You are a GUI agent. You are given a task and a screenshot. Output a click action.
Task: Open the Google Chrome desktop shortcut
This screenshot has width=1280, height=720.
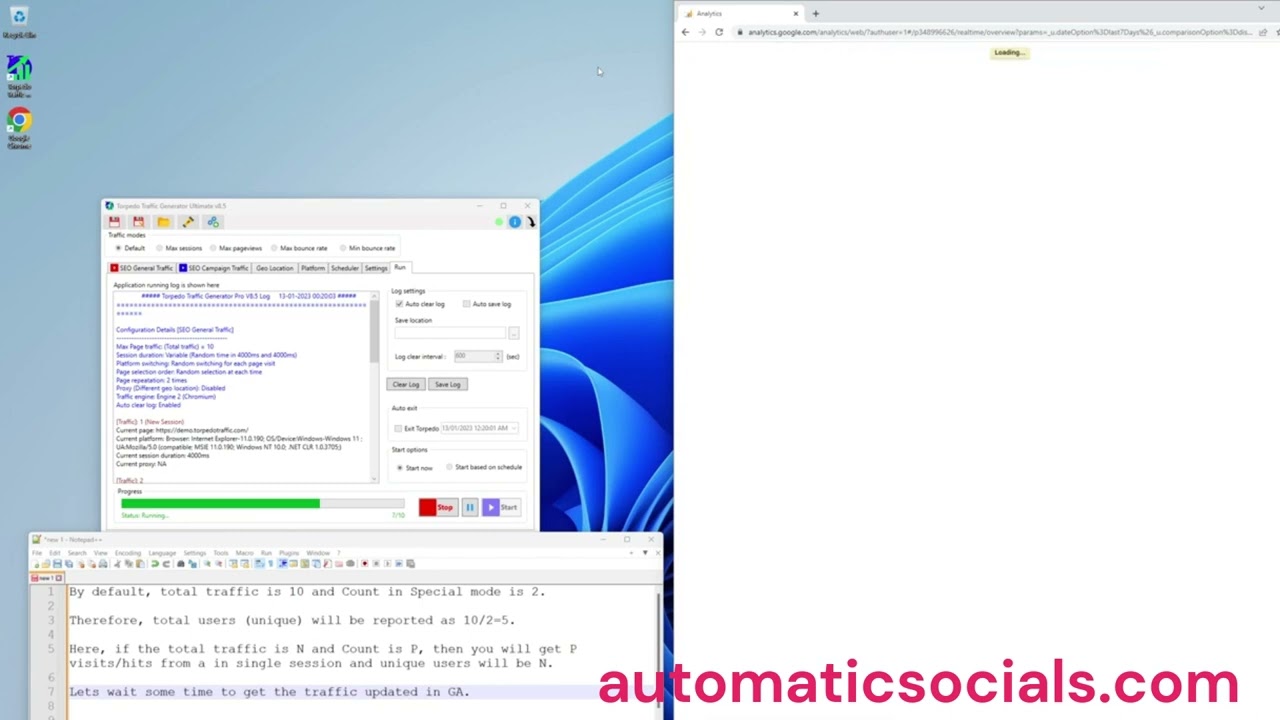coord(19,129)
